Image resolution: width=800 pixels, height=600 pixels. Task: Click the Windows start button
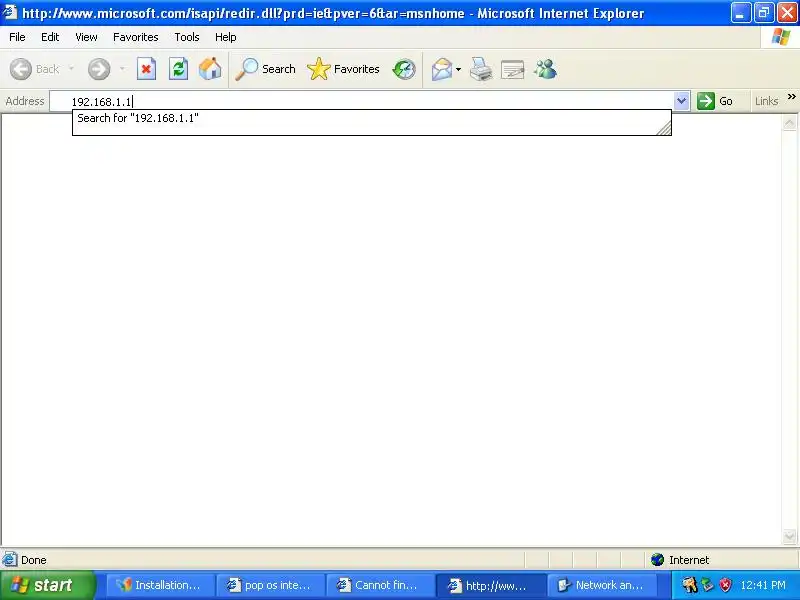pos(48,585)
